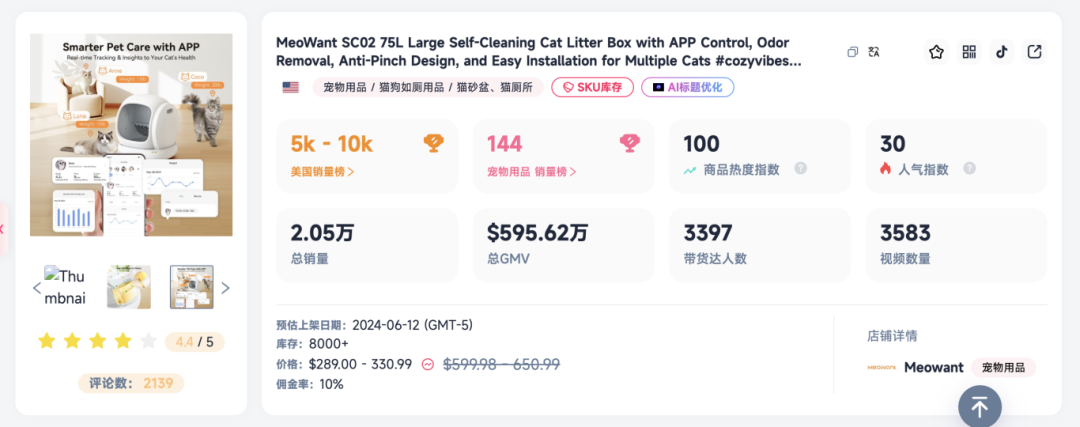Show next thumbnails with right chevron
The image size is (1080, 427).
pyautogui.click(x=225, y=288)
